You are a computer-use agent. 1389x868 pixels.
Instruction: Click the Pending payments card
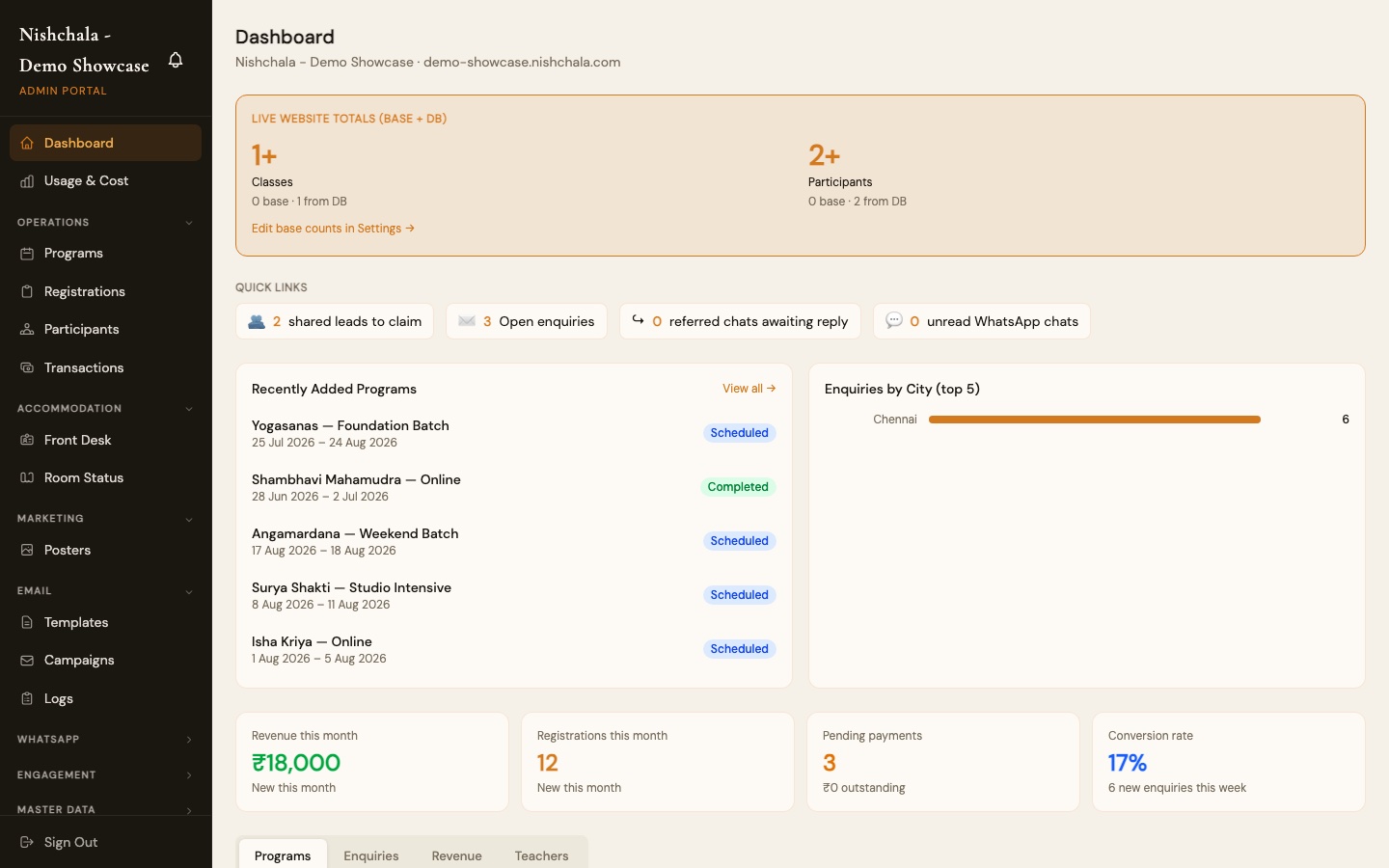(943, 762)
